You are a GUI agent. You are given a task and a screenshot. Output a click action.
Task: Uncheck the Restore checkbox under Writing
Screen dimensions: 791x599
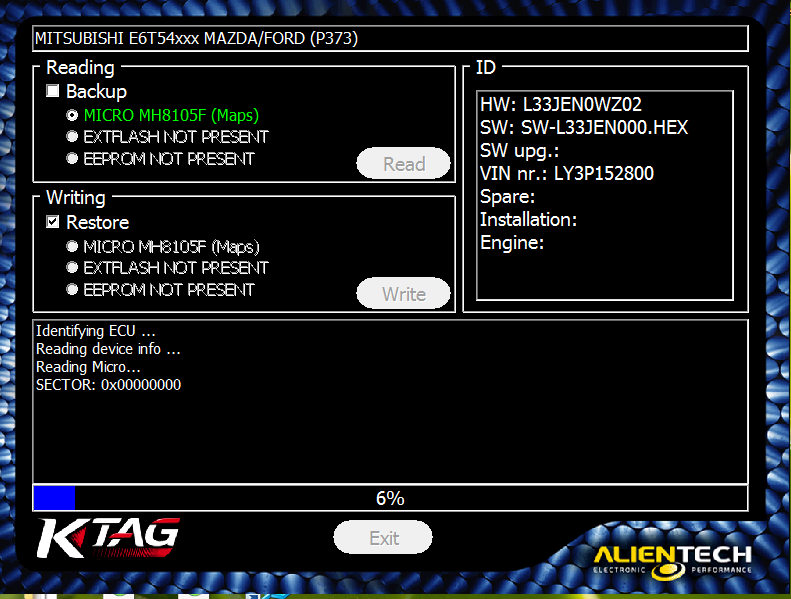tap(52, 222)
